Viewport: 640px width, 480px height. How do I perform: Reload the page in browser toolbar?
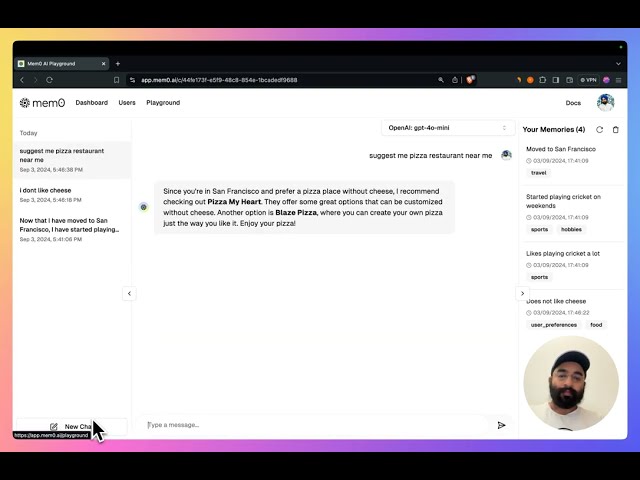[x=49, y=80]
